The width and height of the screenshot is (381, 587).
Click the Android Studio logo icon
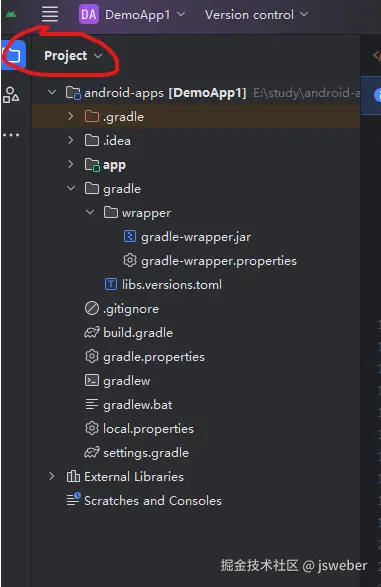(11, 15)
